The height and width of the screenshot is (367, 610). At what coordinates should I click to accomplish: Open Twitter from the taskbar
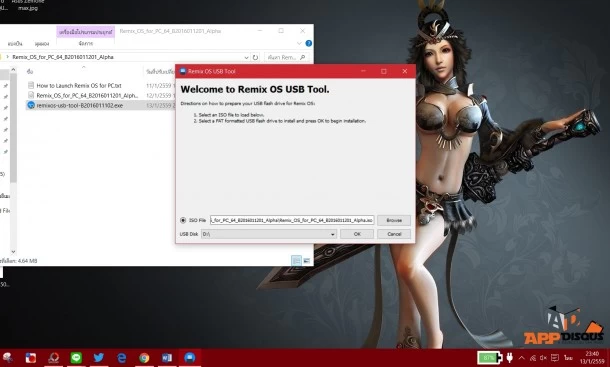click(99, 357)
